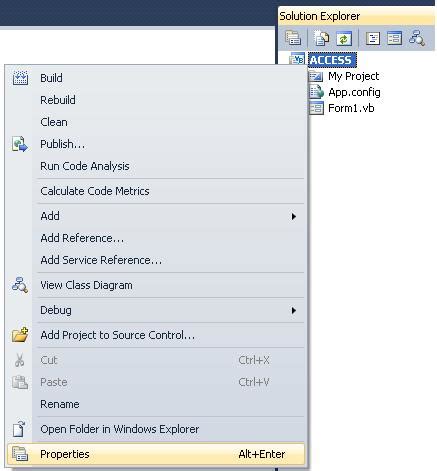Click Show All Files toolbar icon
437x471 pixels.
(321, 38)
